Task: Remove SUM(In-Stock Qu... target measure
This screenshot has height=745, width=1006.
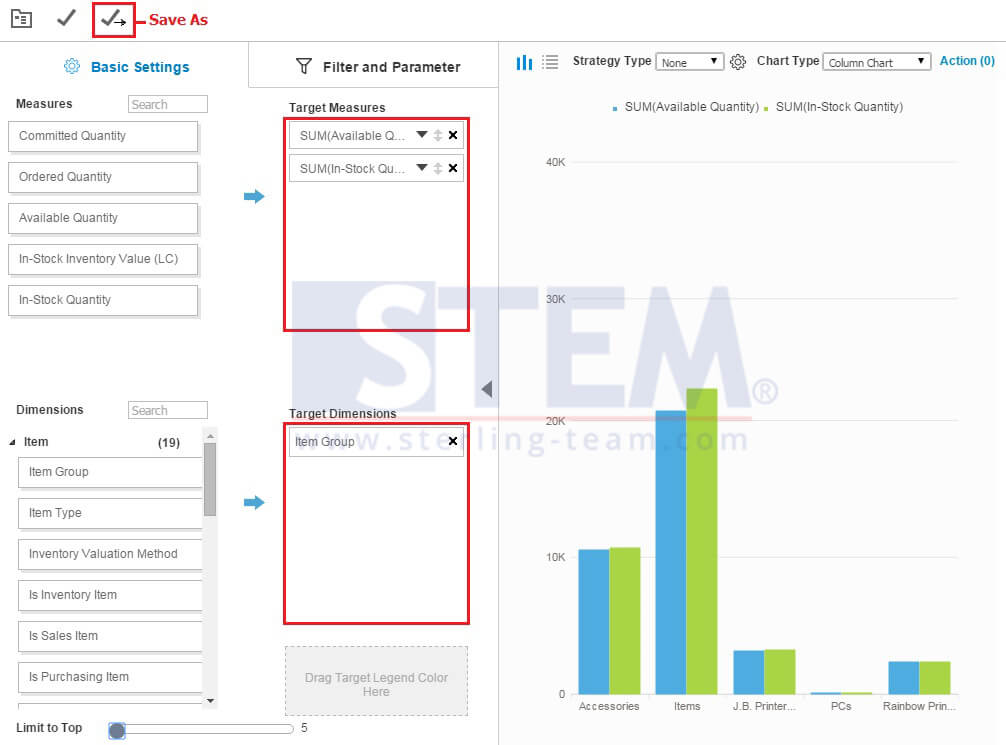Action: [453, 167]
